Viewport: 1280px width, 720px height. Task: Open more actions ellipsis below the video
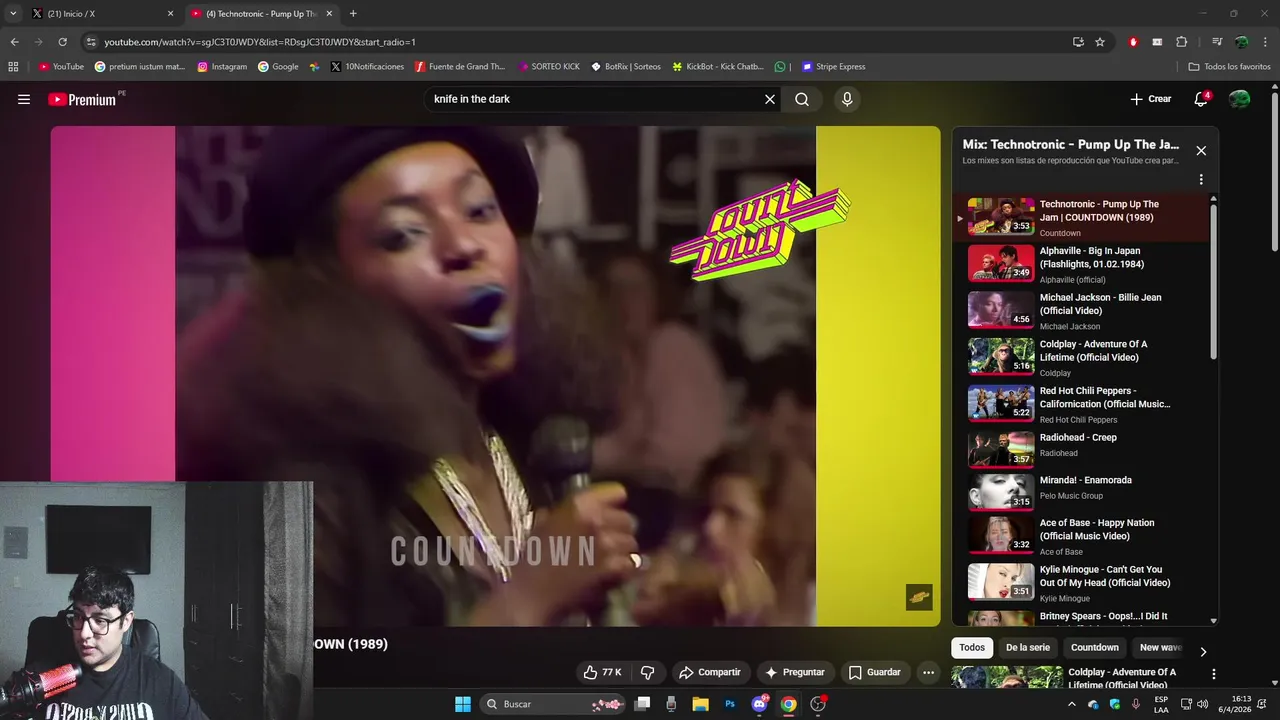928,672
